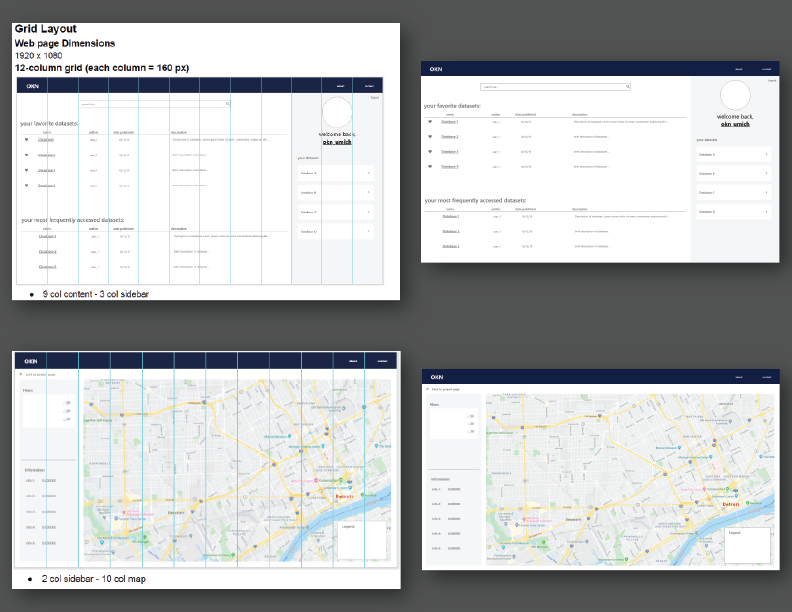The image size is (792, 612).
Task: Toggle the middle filter switch on clean map page
Action: point(471,424)
